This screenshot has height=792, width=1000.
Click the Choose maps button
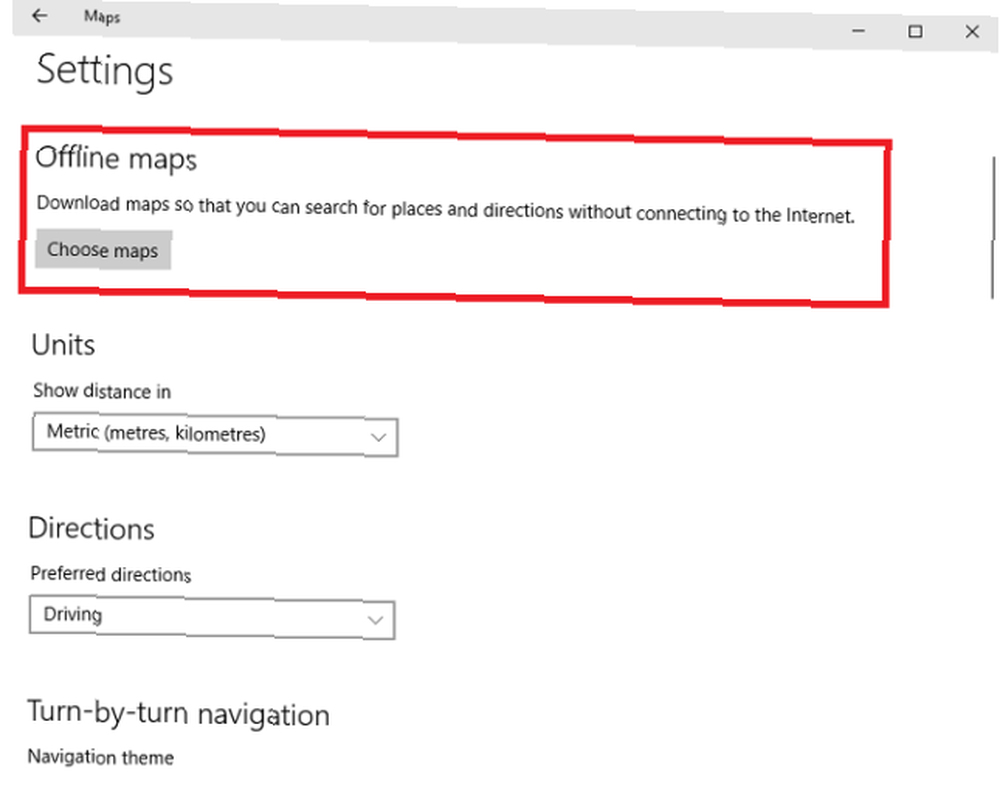click(x=103, y=250)
